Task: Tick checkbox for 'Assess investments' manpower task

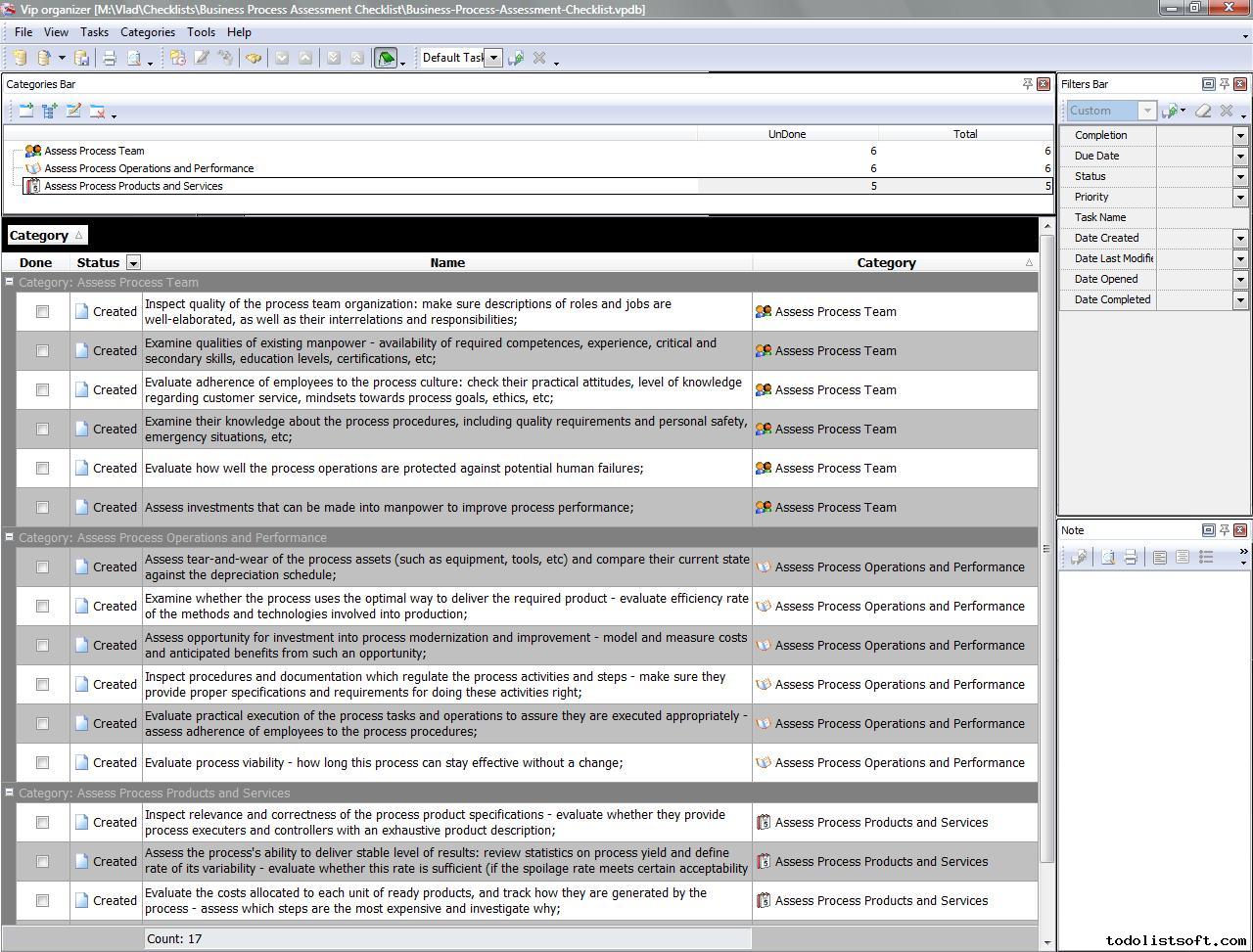Action: click(x=42, y=507)
